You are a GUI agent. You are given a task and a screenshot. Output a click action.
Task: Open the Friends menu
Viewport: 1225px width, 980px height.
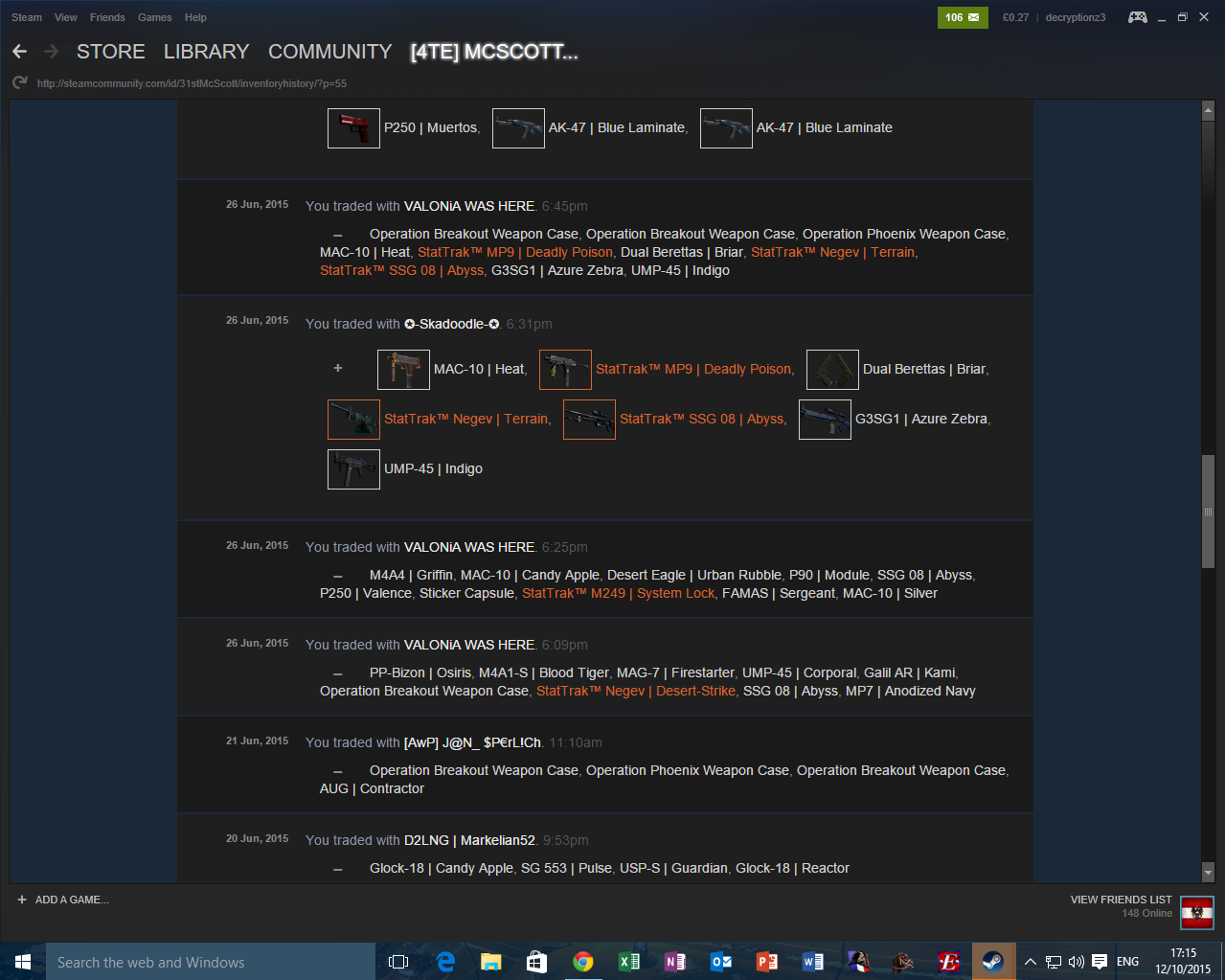pos(107,17)
